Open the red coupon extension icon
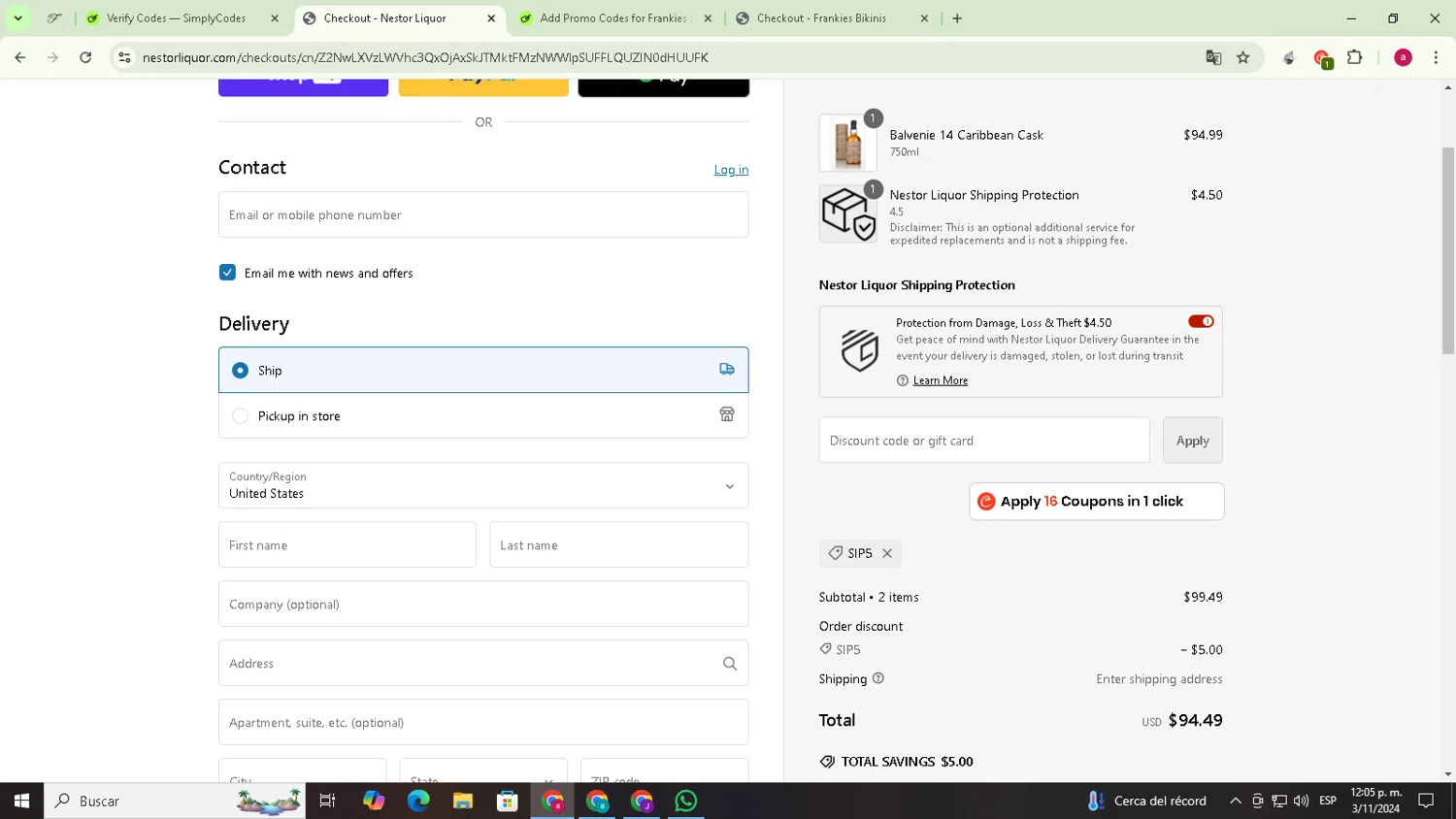 pos(1322,58)
